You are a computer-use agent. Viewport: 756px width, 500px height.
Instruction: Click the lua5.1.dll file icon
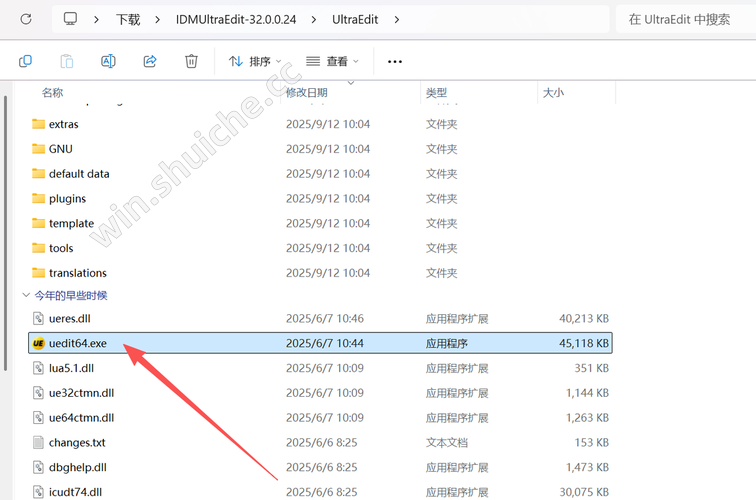click(x=38, y=368)
